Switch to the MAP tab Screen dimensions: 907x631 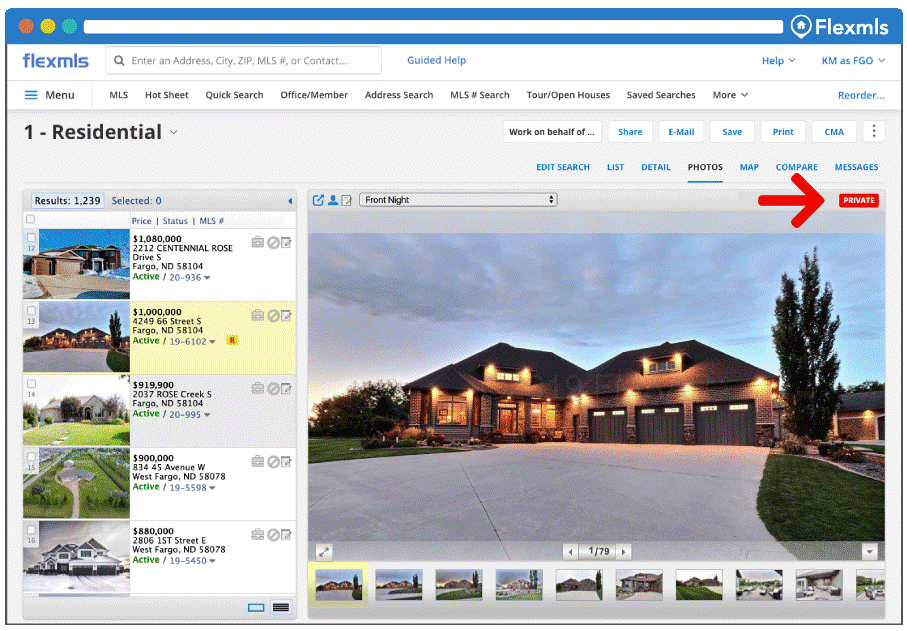[749, 167]
